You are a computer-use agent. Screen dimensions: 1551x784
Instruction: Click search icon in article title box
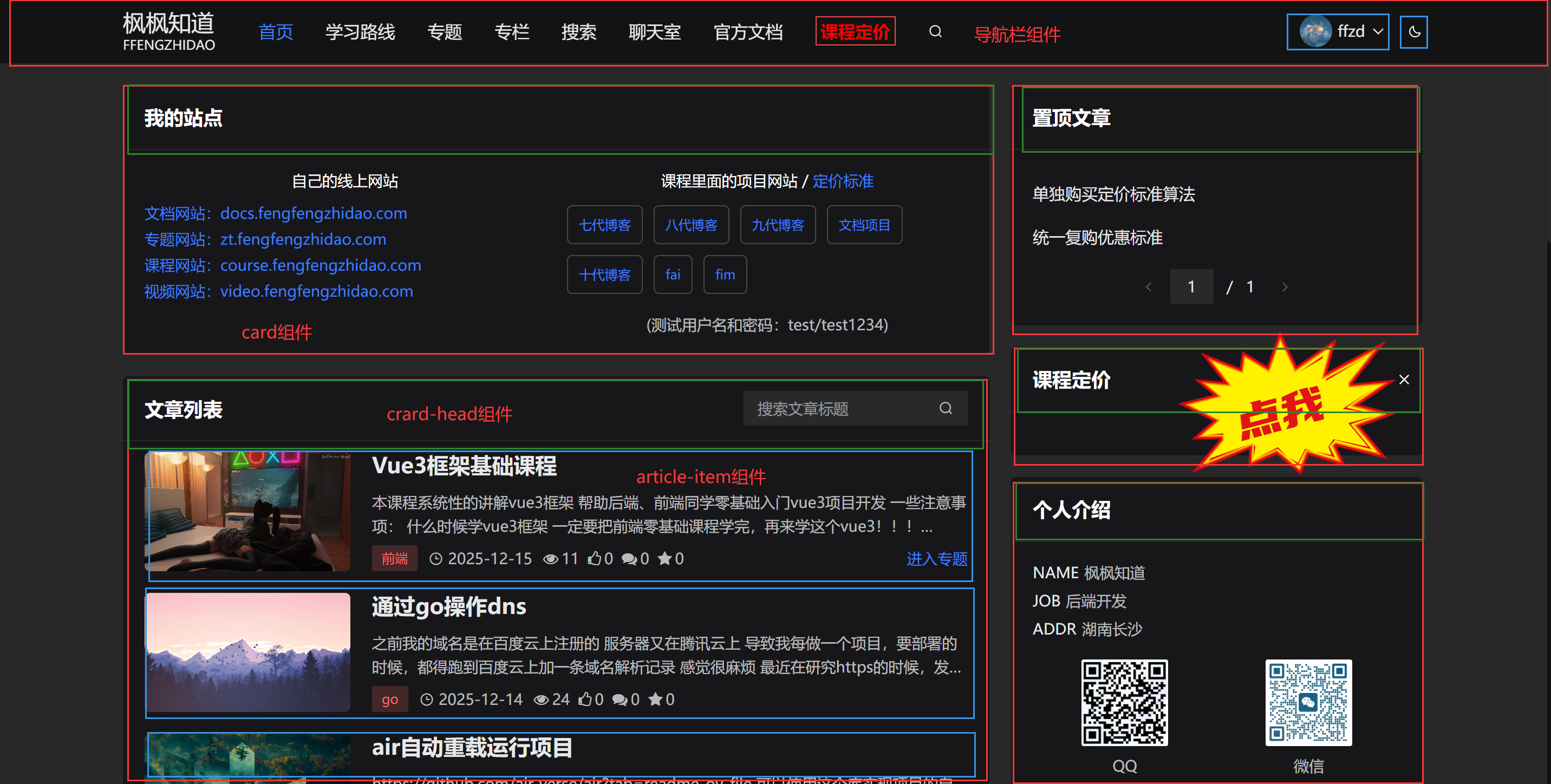coord(946,408)
